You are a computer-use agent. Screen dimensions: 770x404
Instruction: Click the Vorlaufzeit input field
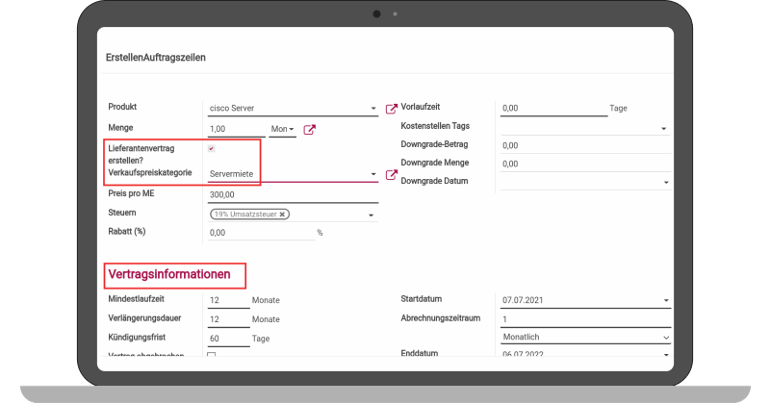(x=552, y=108)
